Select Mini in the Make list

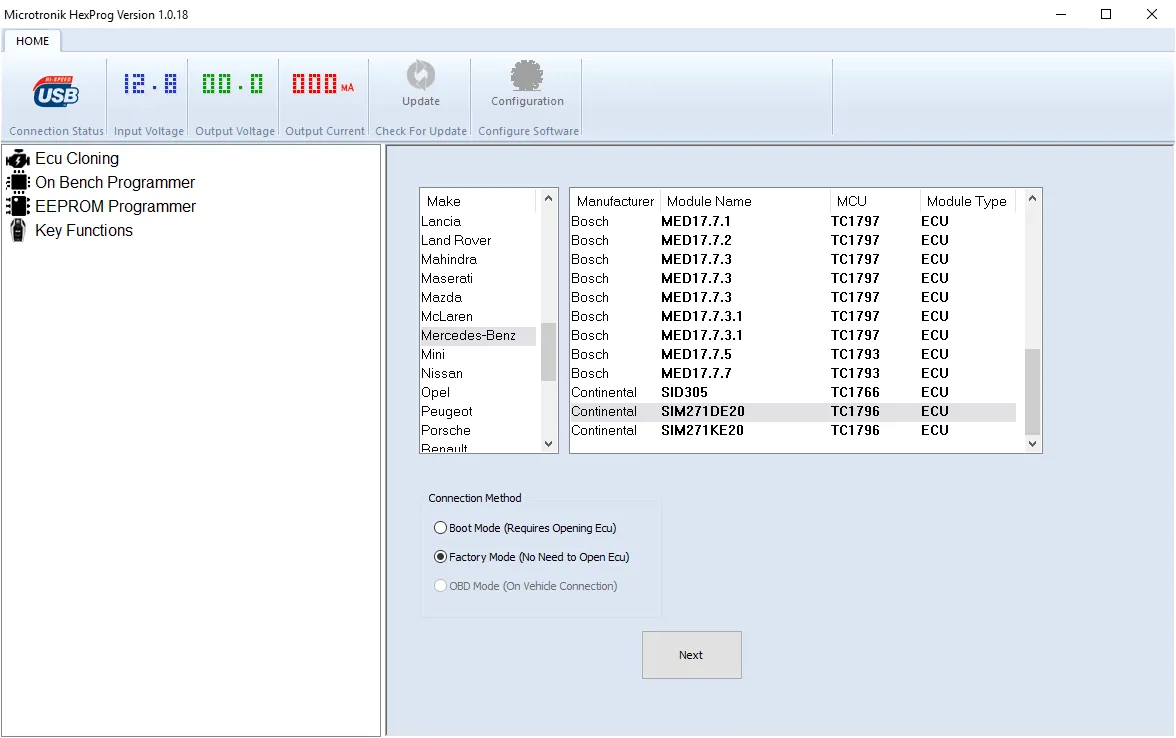coord(478,354)
